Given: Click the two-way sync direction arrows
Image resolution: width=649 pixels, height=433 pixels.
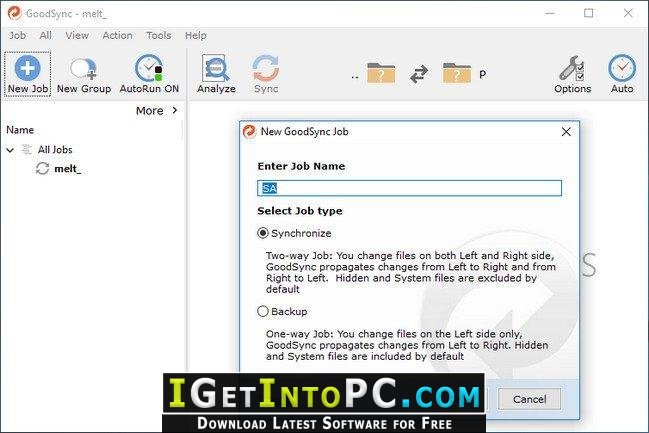Looking at the screenshot, I should pyautogui.click(x=419, y=75).
